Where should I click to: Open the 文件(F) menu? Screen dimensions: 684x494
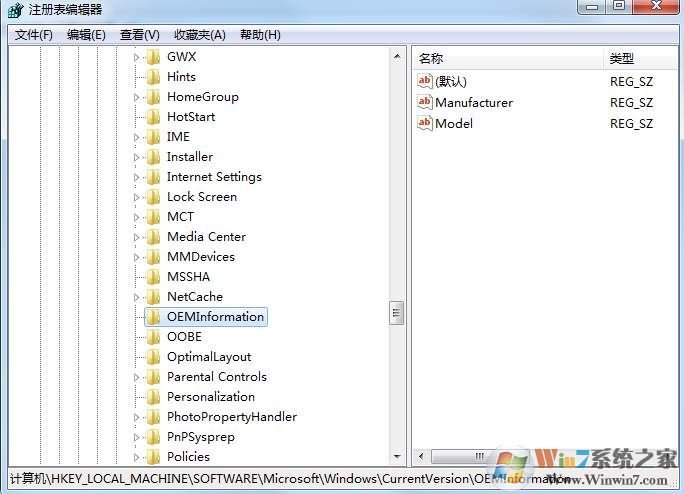pyautogui.click(x=34, y=35)
